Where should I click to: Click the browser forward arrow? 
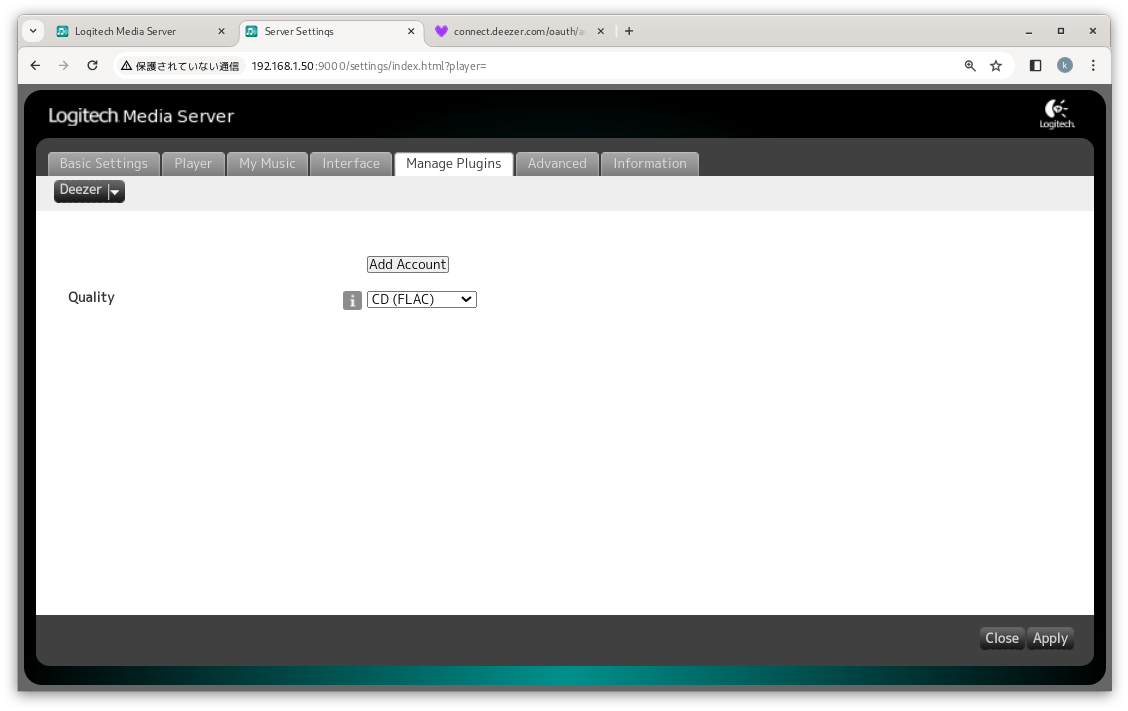63,65
